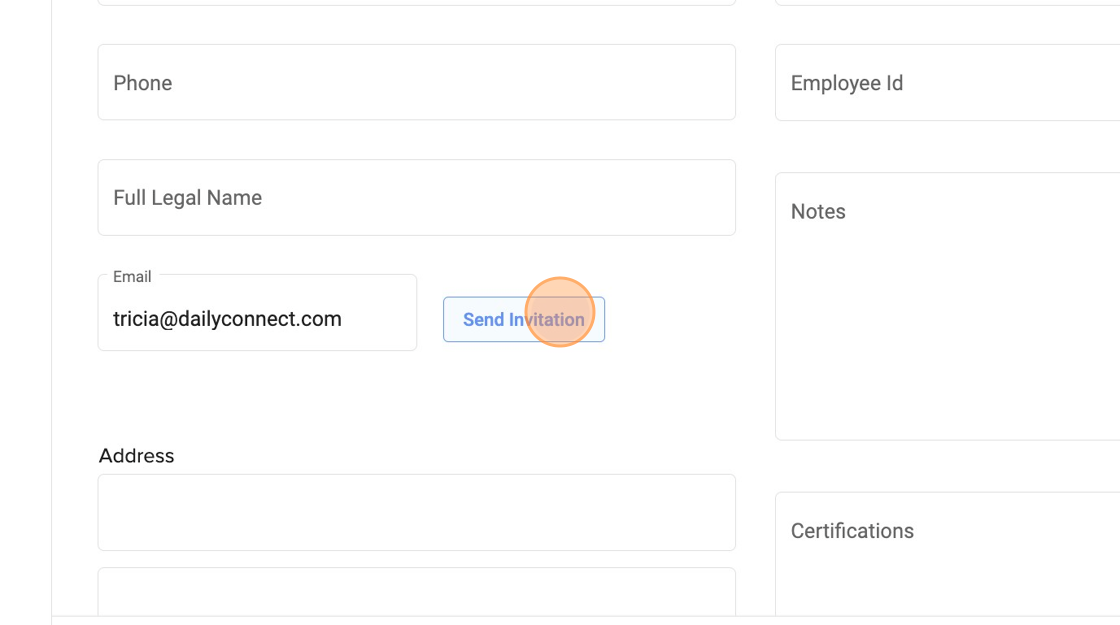Click the empty area below Send Invitation
The width and height of the screenshot is (1120, 625).
(x=523, y=395)
